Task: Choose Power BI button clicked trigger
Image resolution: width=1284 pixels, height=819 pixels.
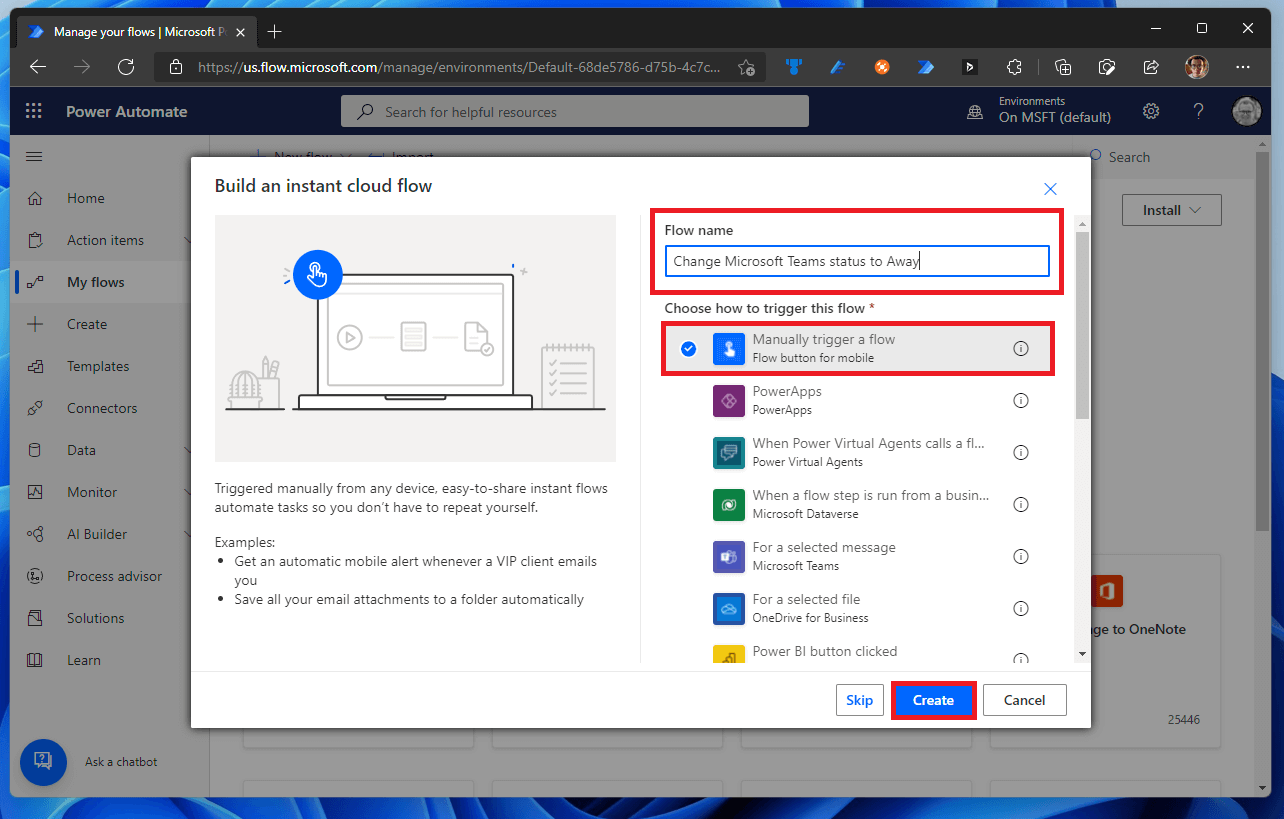Action: [859, 651]
